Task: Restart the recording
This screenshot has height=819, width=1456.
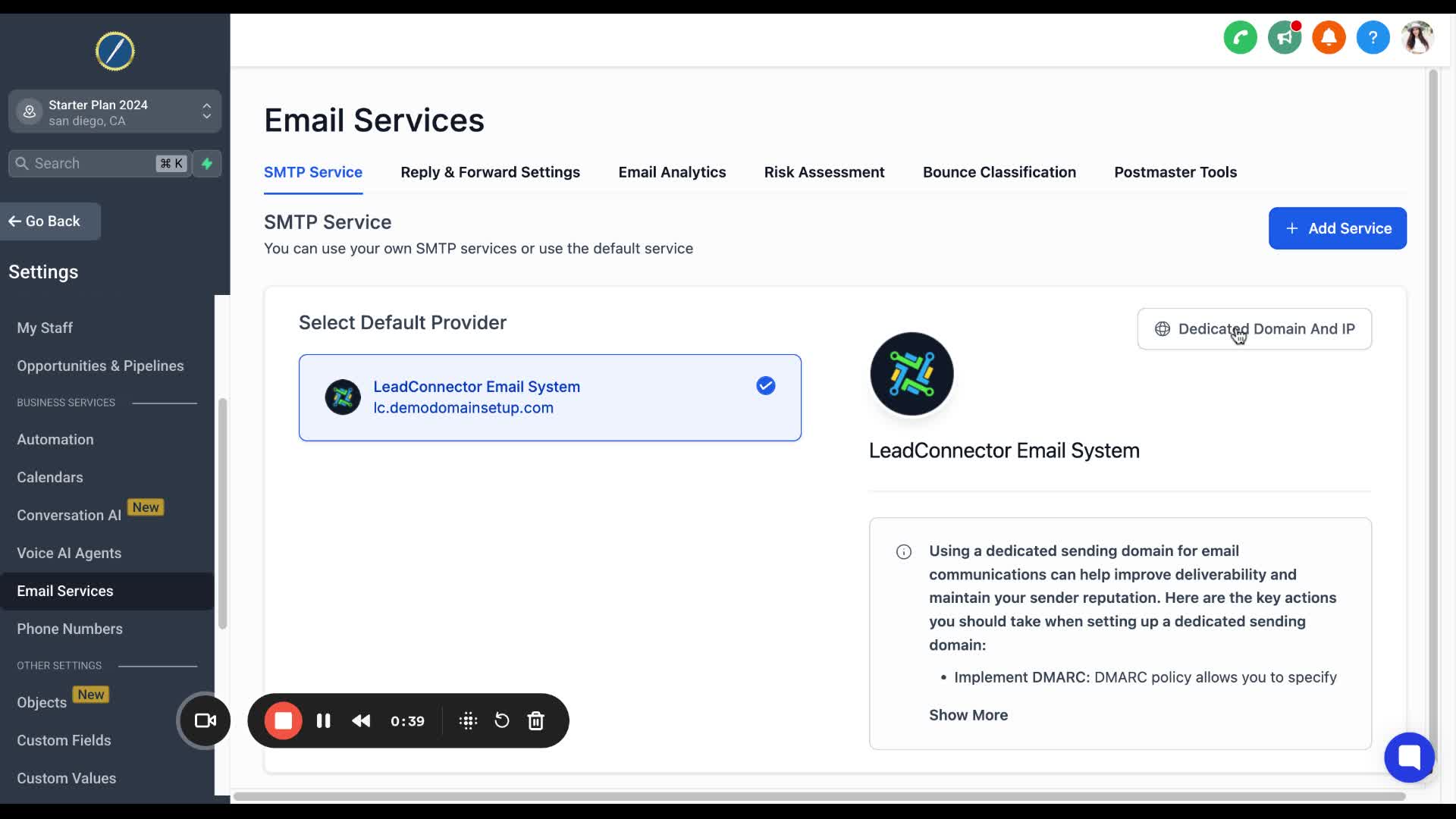Action: [x=502, y=720]
